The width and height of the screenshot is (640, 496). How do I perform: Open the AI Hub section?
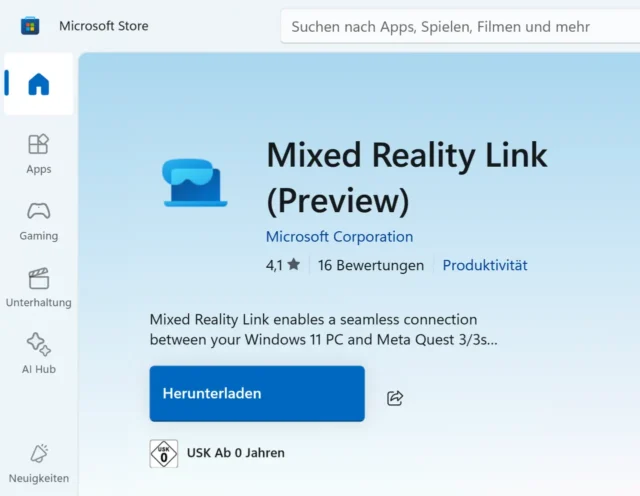pos(38,353)
